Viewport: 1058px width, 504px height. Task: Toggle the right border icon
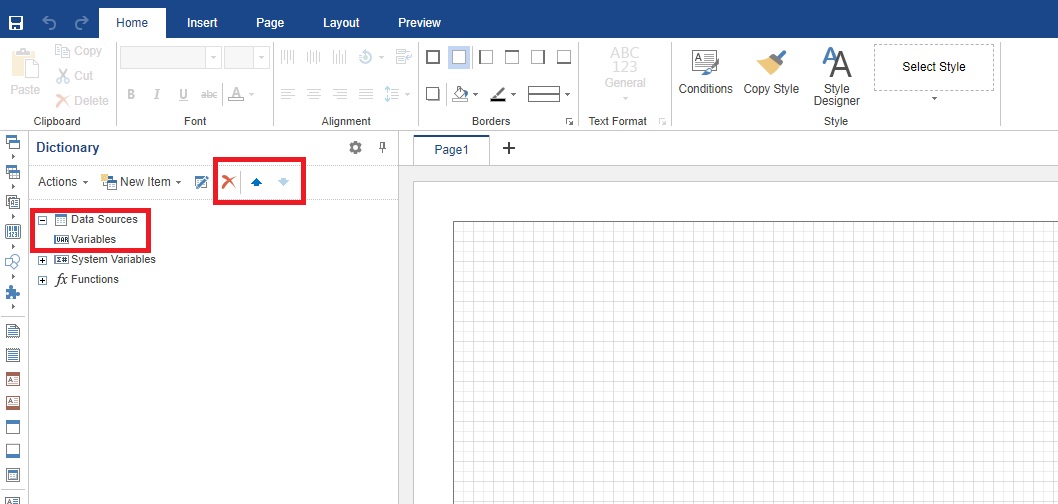tap(538, 57)
